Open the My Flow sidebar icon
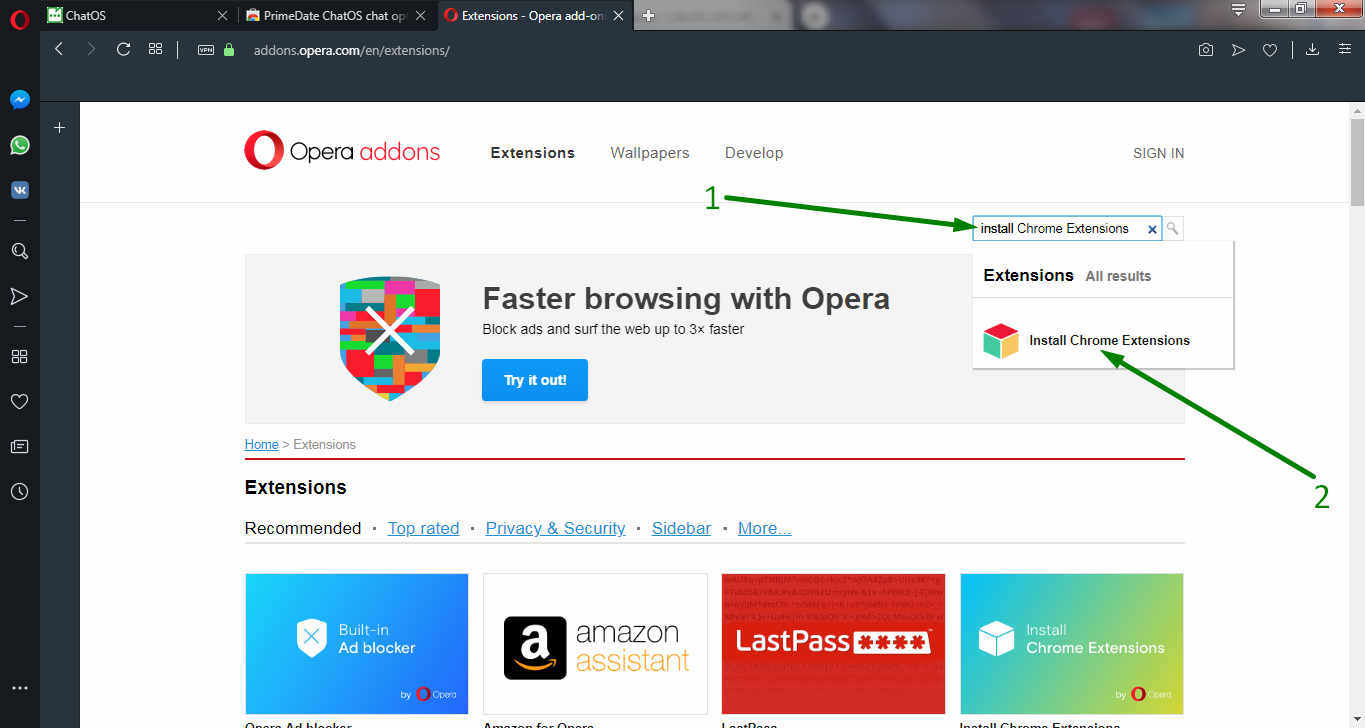Image resolution: width=1365 pixels, height=728 pixels. 19,296
